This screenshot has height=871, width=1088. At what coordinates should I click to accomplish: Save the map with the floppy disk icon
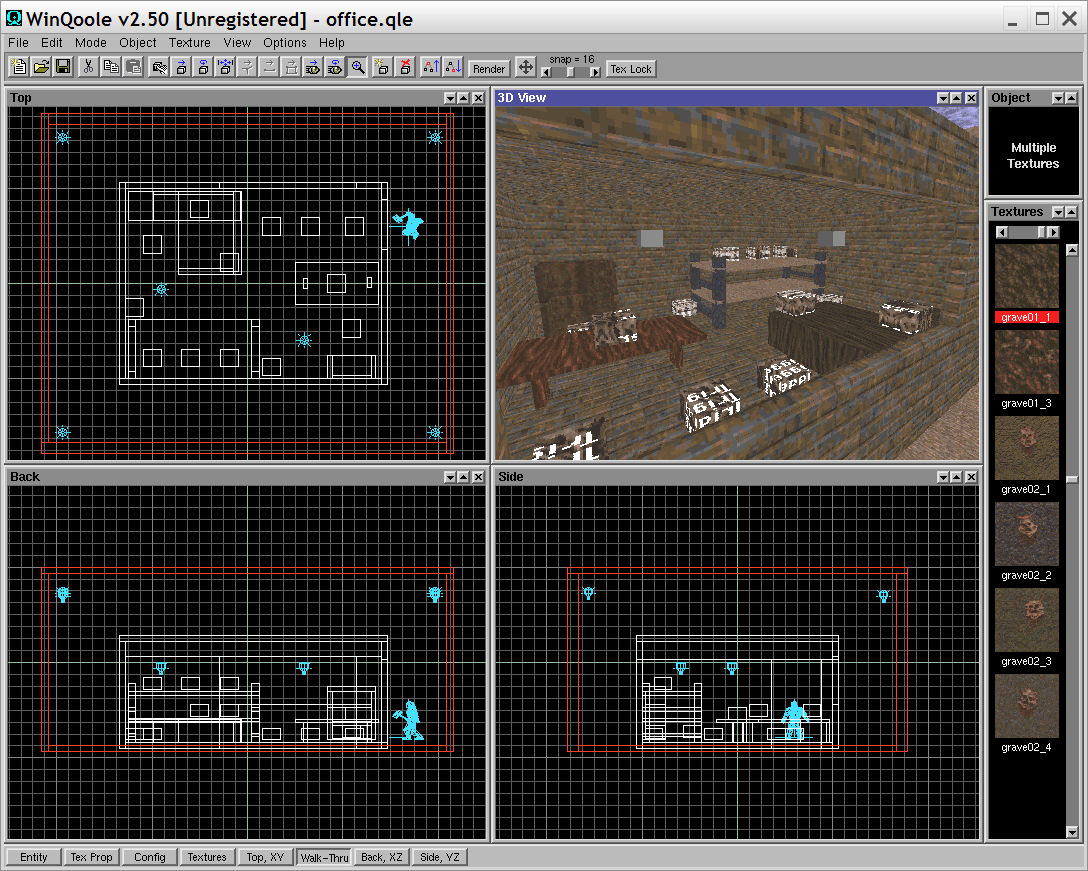[x=63, y=67]
